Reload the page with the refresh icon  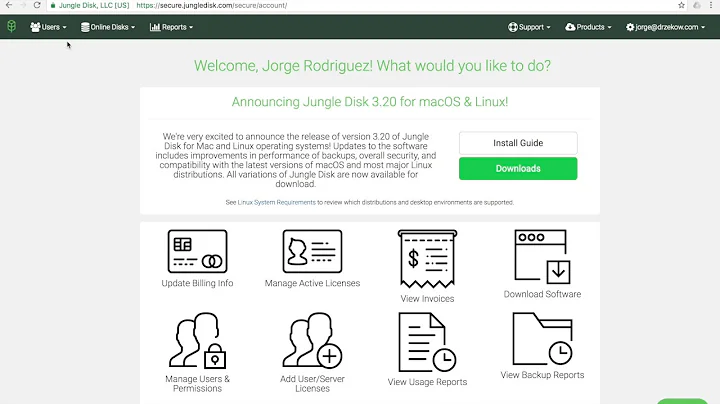click(37, 5)
